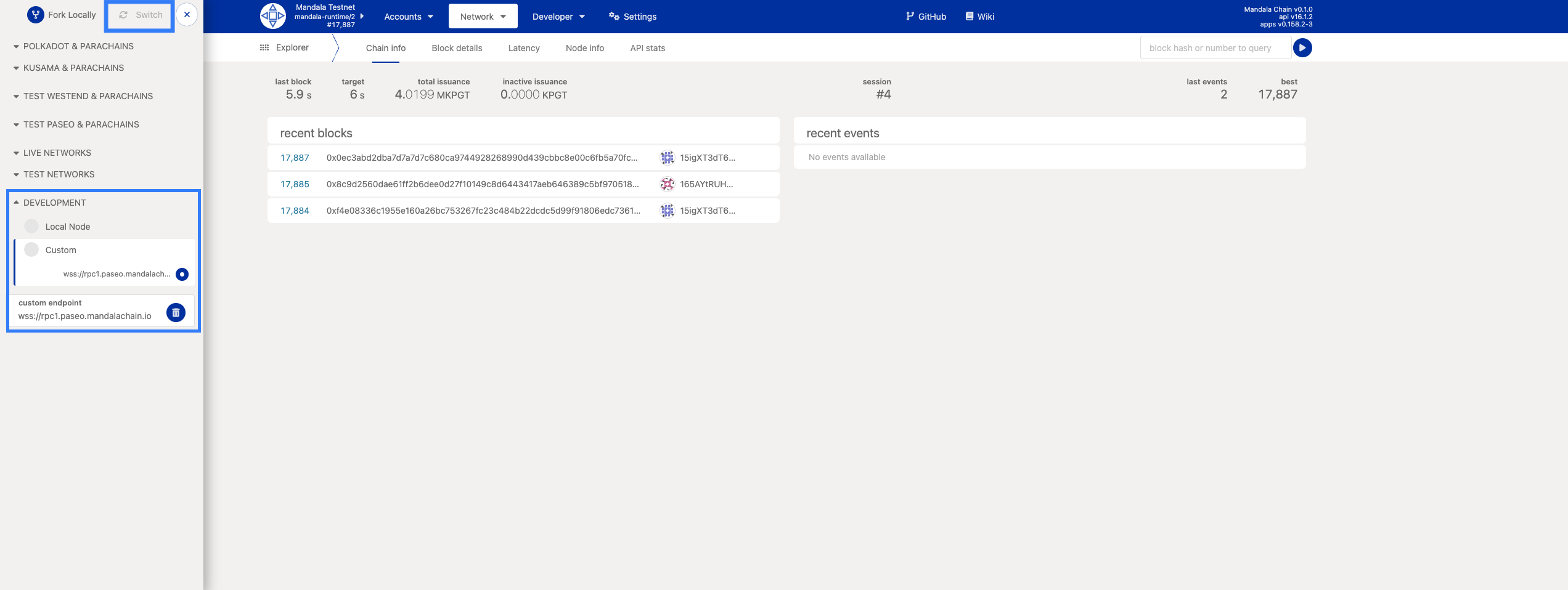This screenshot has width=1568, height=590.
Task: Click the Custom endpoint logo circle
Action: 31,249
